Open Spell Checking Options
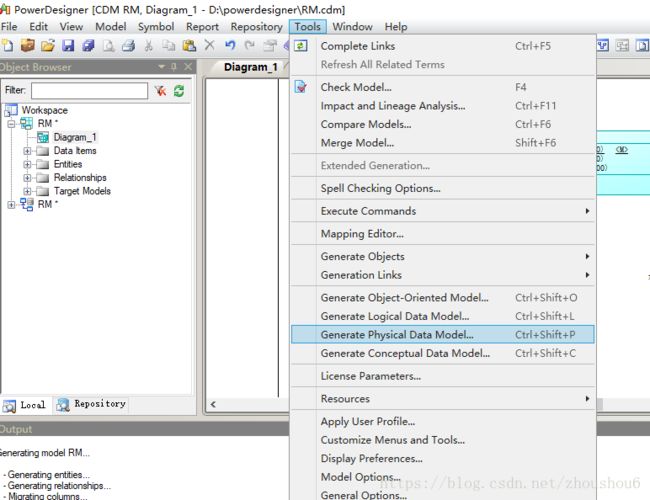 point(443,188)
